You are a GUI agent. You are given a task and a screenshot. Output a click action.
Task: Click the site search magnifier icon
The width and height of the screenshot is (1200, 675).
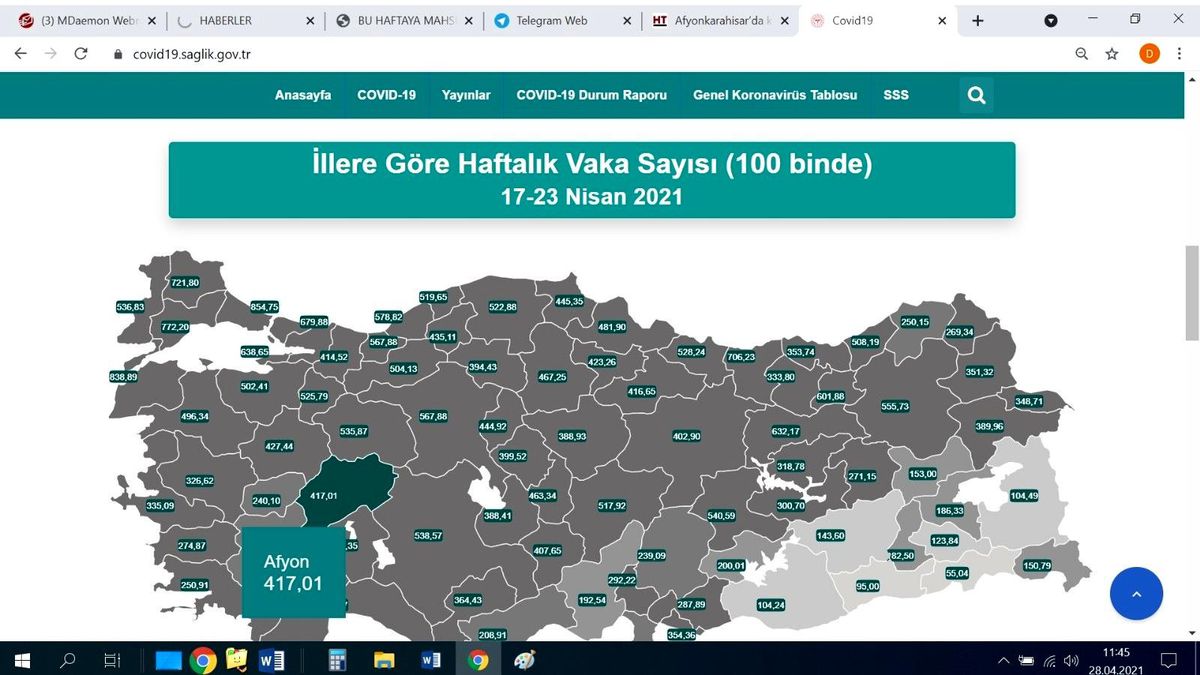pos(977,95)
